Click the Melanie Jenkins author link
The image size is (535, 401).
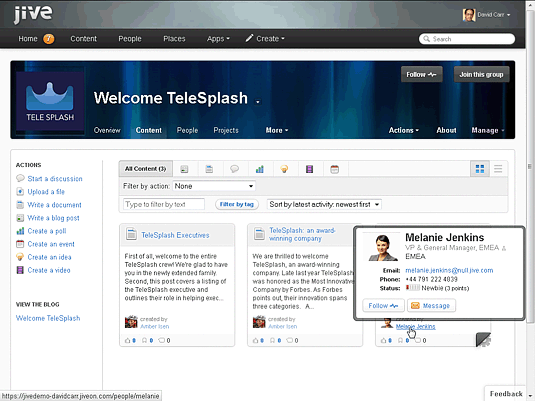416,327
